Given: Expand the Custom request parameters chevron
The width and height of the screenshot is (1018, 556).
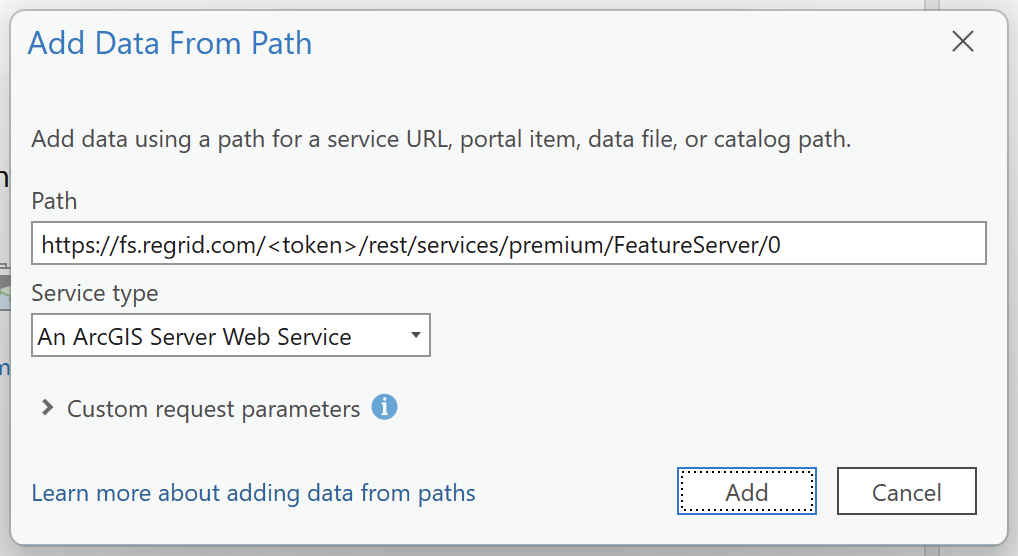Looking at the screenshot, I should pos(47,408).
